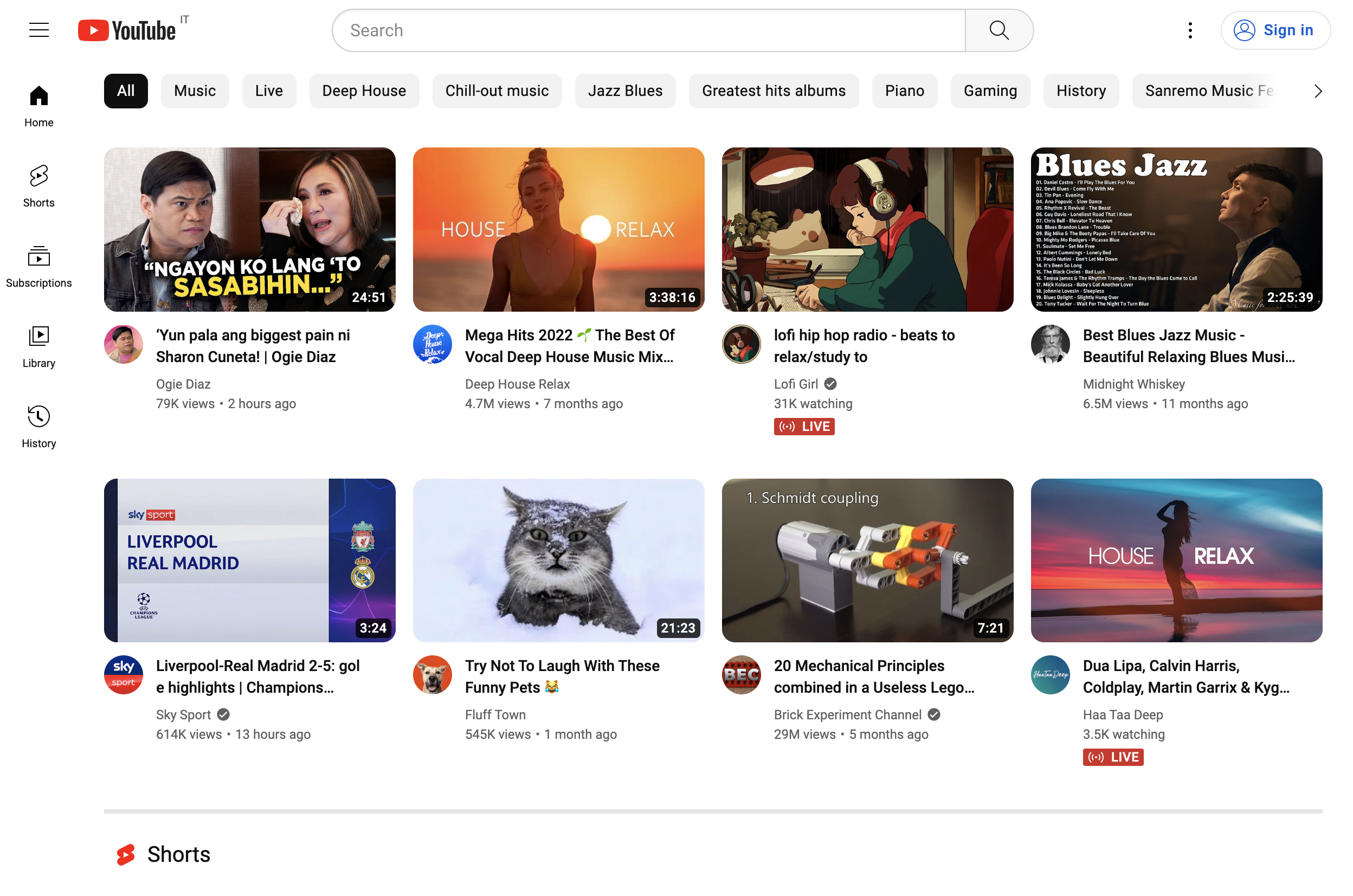Open Library in sidebar

[39, 346]
